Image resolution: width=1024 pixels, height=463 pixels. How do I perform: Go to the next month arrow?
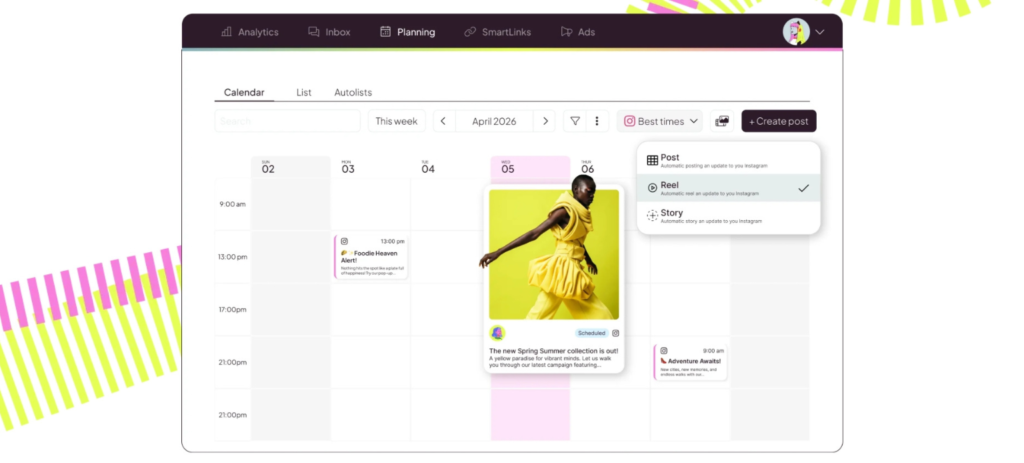pyautogui.click(x=545, y=121)
